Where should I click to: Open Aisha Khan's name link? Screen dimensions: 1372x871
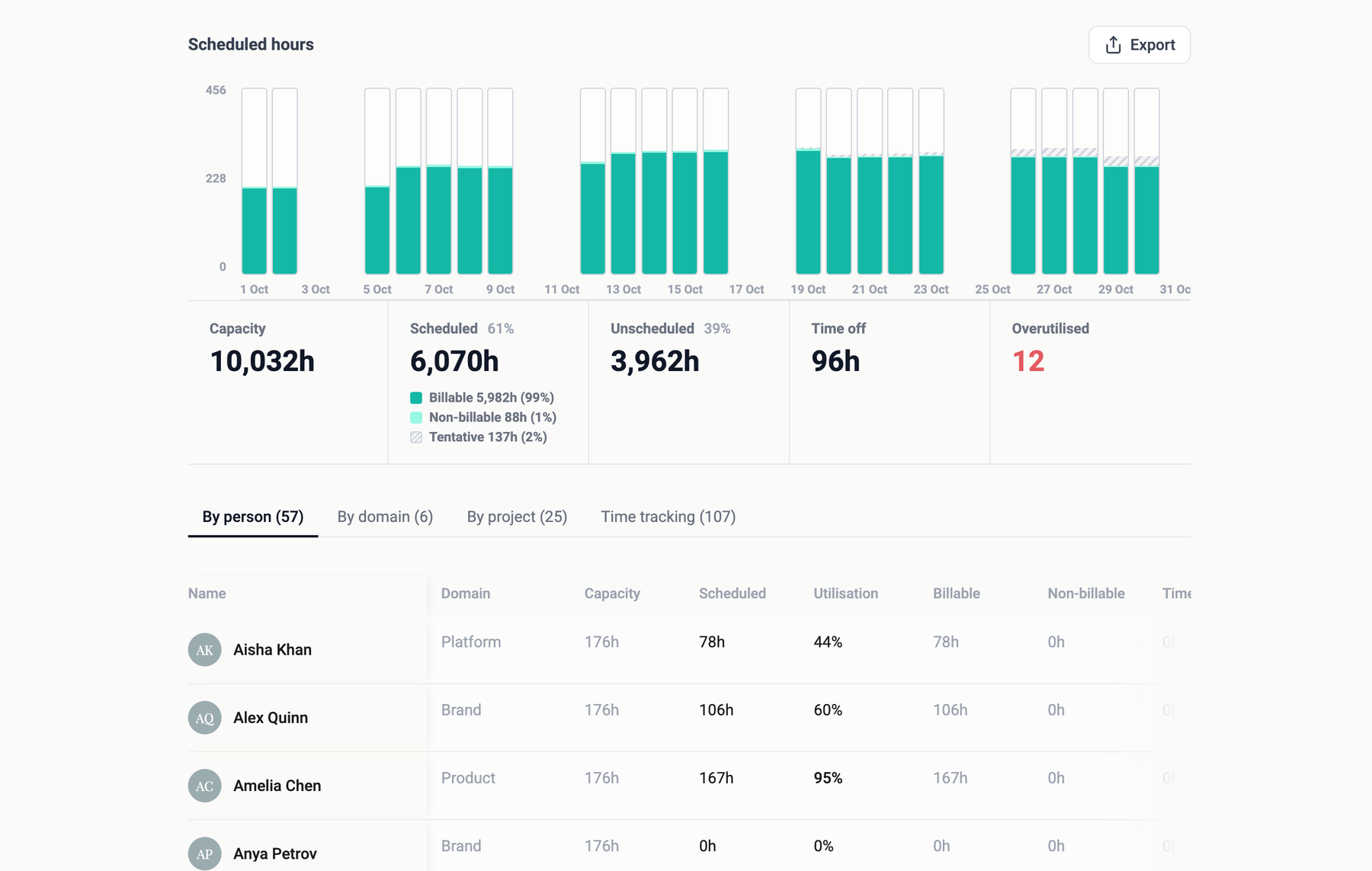point(272,650)
